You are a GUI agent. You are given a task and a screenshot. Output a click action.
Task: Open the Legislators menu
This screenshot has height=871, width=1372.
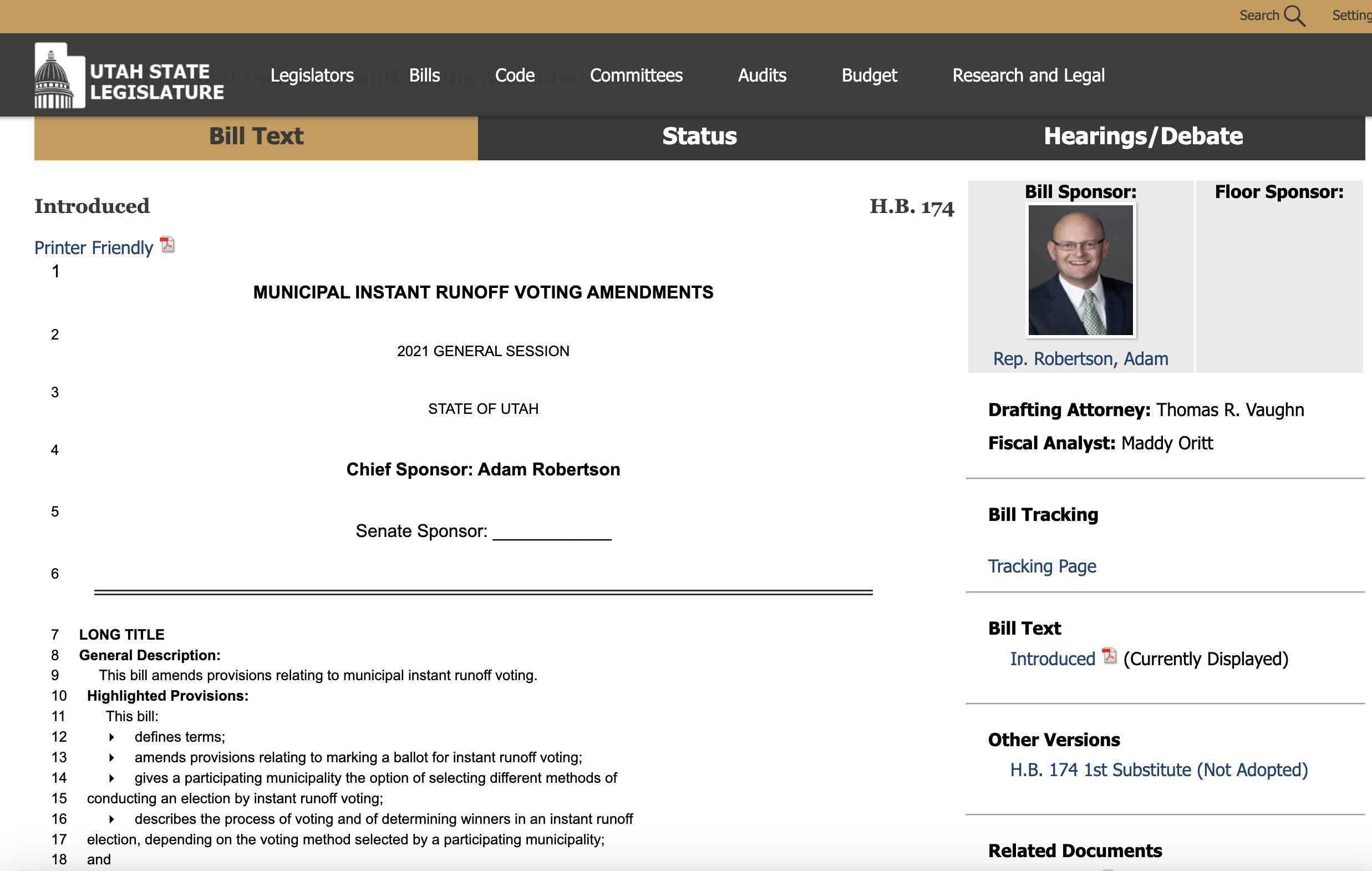coord(312,75)
